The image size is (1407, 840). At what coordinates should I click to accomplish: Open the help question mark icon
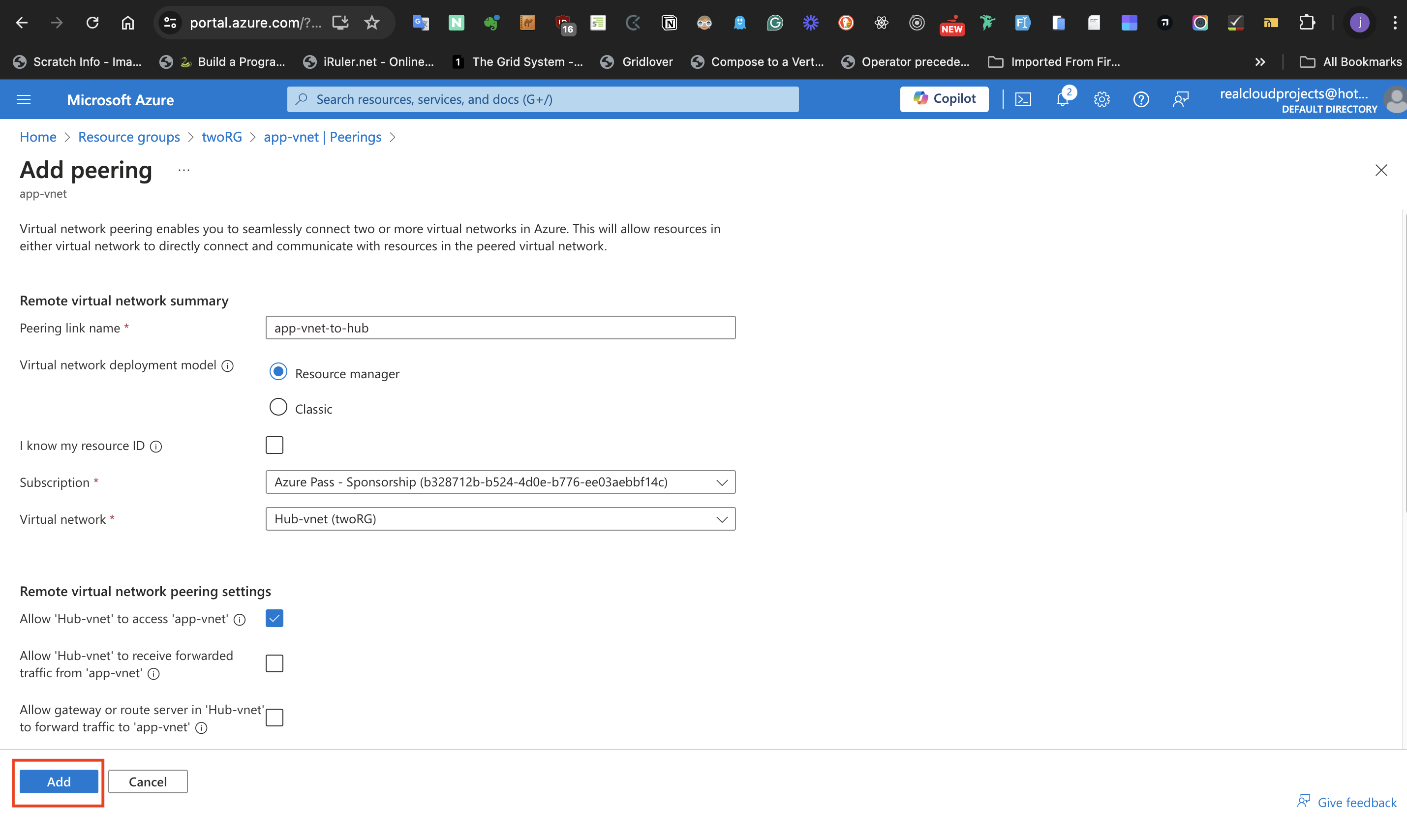[1141, 99]
